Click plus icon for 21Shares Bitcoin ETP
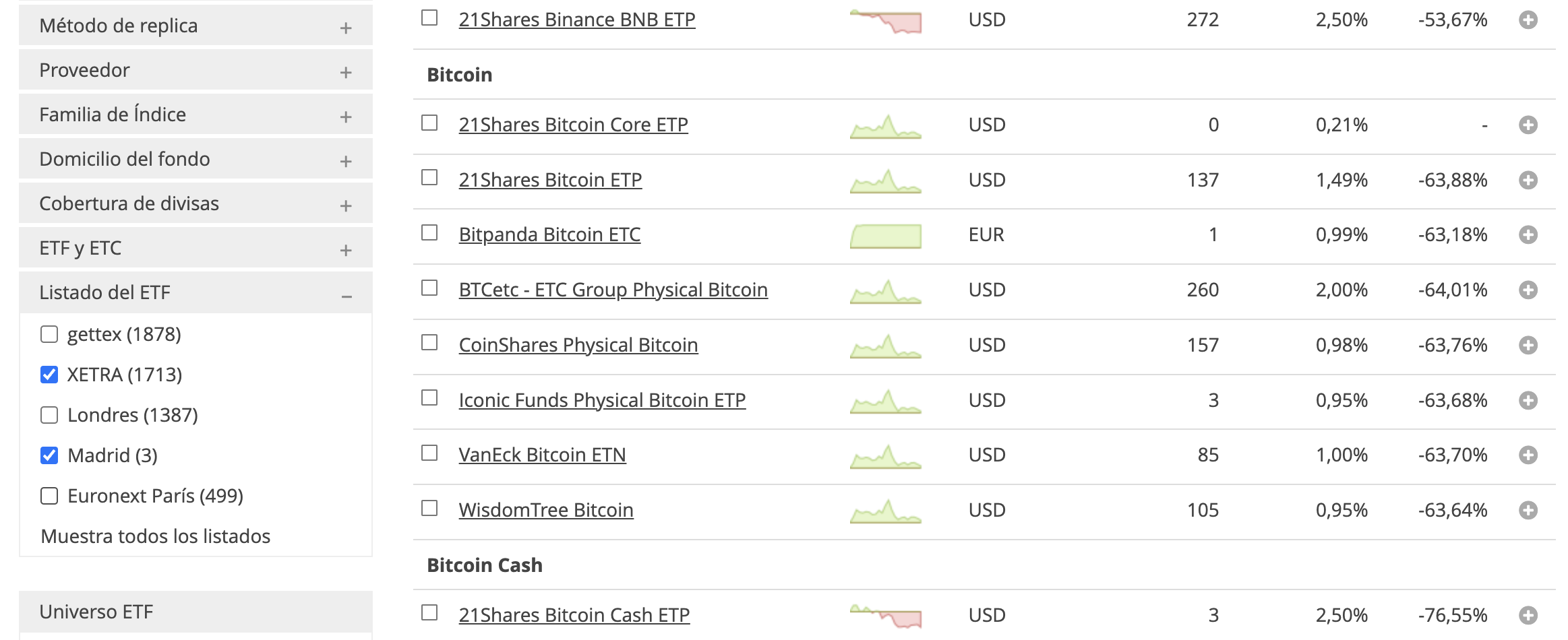 click(1528, 181)
